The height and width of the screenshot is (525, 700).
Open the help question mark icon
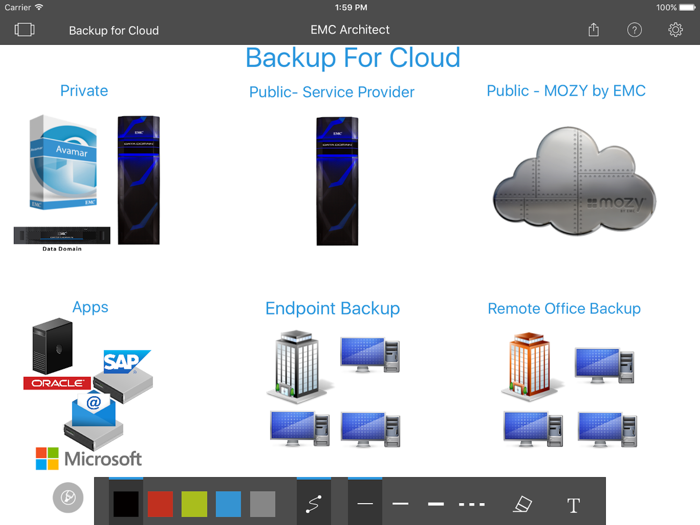click(634, 30)
